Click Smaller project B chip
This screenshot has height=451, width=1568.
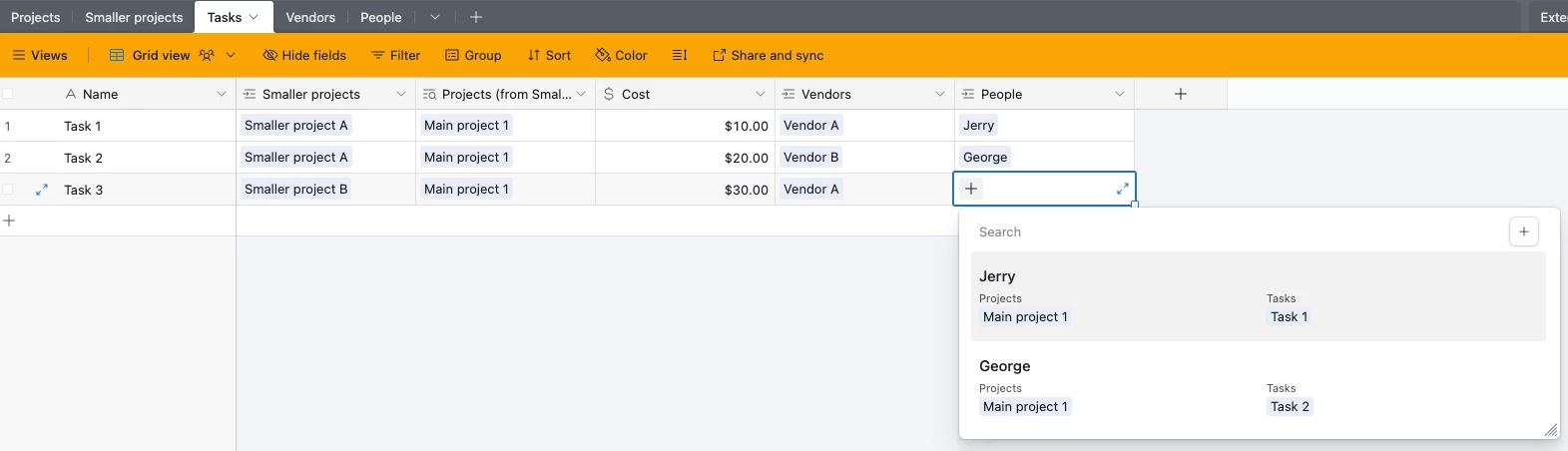click(x=296, y=189)
